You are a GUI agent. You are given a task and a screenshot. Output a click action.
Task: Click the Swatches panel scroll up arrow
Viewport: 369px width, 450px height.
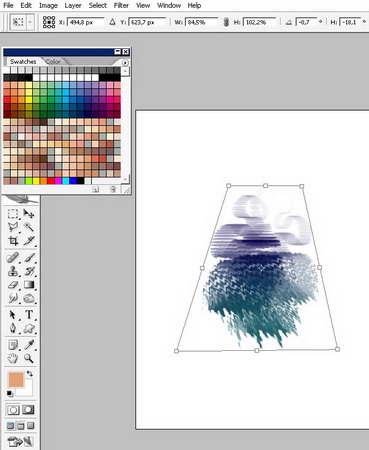[125, 71]
